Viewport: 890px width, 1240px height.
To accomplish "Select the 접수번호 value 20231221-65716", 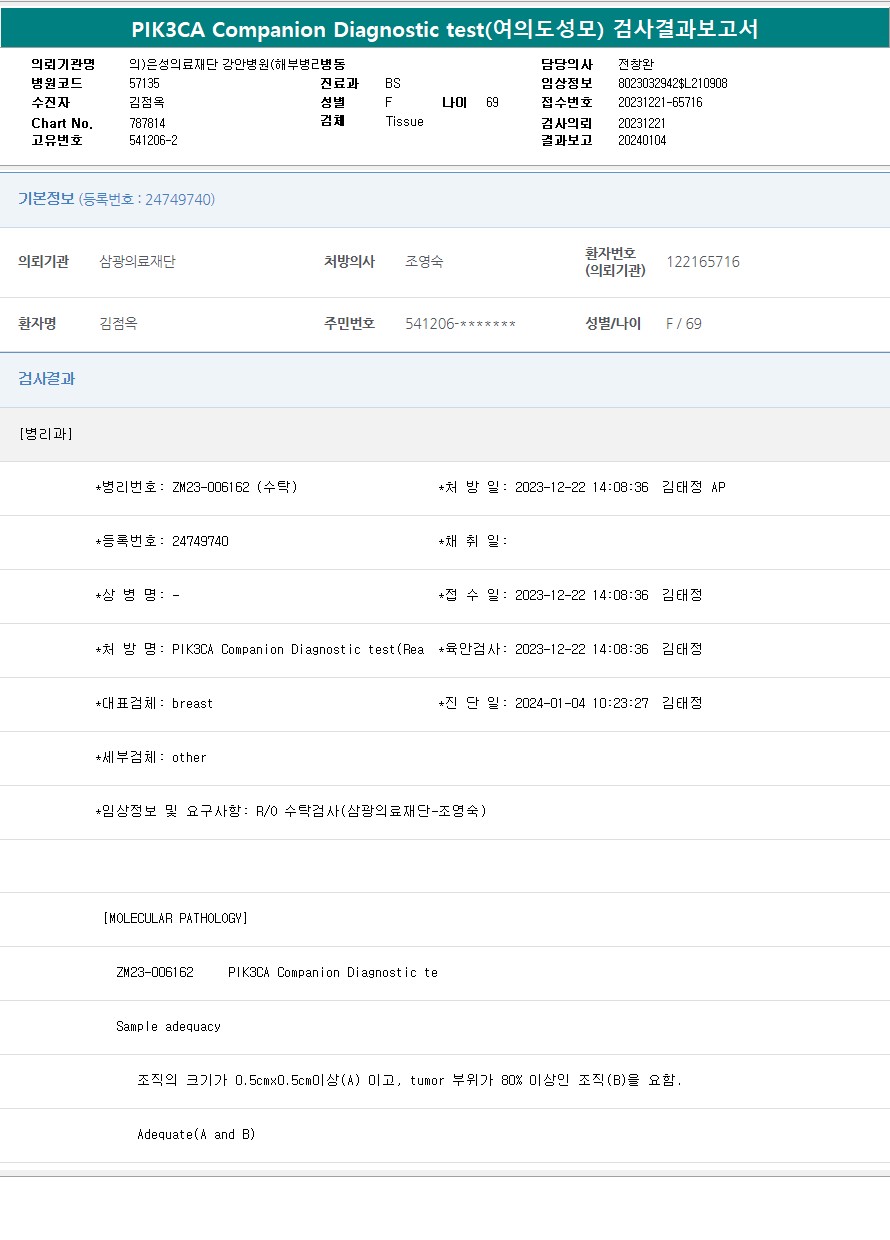I will tap(659, 103).
